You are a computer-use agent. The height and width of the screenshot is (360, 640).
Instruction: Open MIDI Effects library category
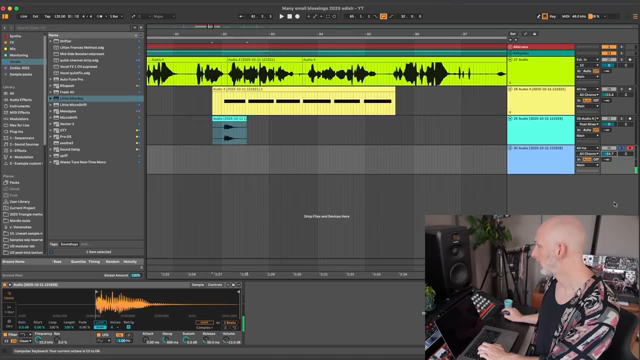point(20,112)
